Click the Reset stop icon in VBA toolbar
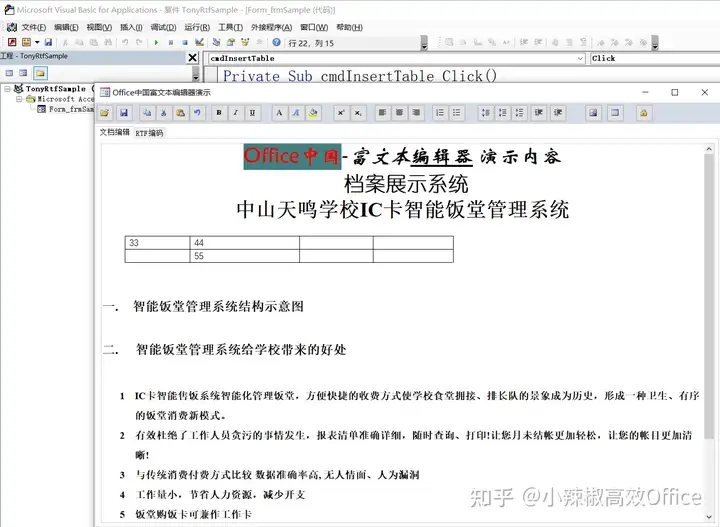The width and height of the screenshot is (720, 527). click(185, 43)
